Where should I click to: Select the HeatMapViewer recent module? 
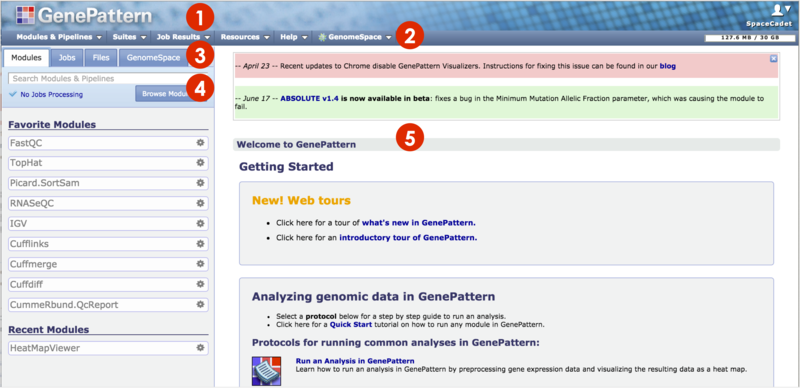(x=108, y=348)
